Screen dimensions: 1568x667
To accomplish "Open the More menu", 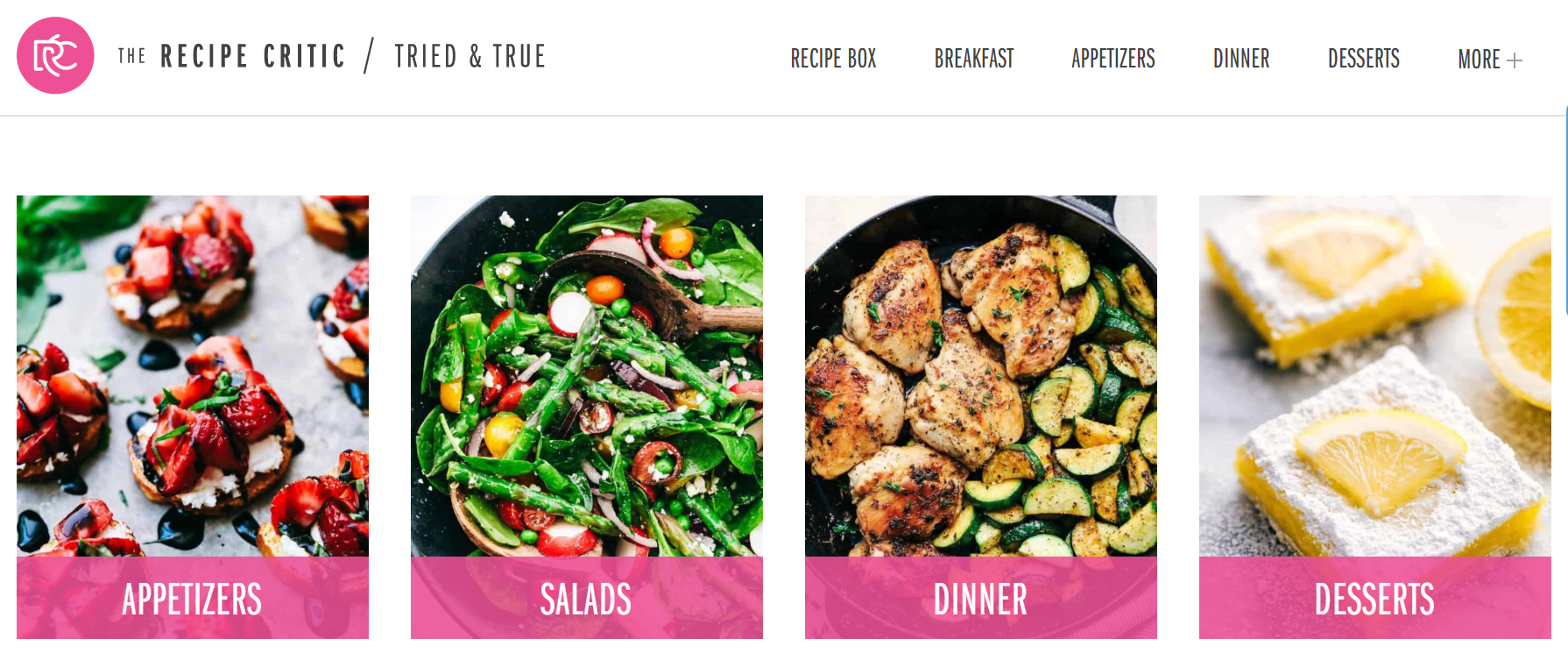I will click(1479, 59).
